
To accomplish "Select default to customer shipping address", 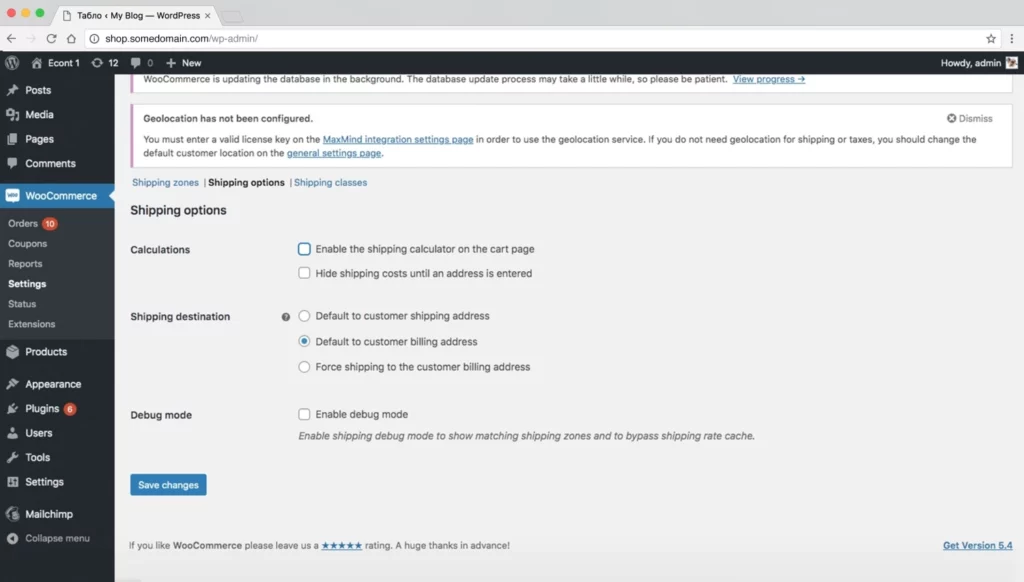I will pyautogui.click(x=304, y=315).
